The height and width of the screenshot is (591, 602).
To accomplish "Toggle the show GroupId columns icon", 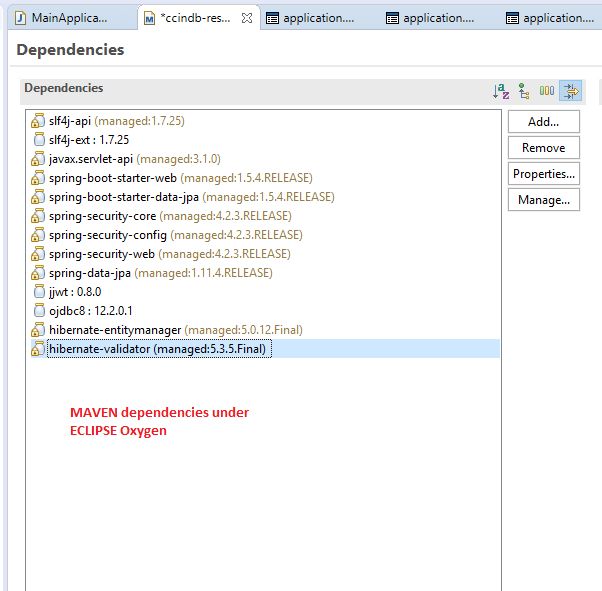I will click(547, 91).
